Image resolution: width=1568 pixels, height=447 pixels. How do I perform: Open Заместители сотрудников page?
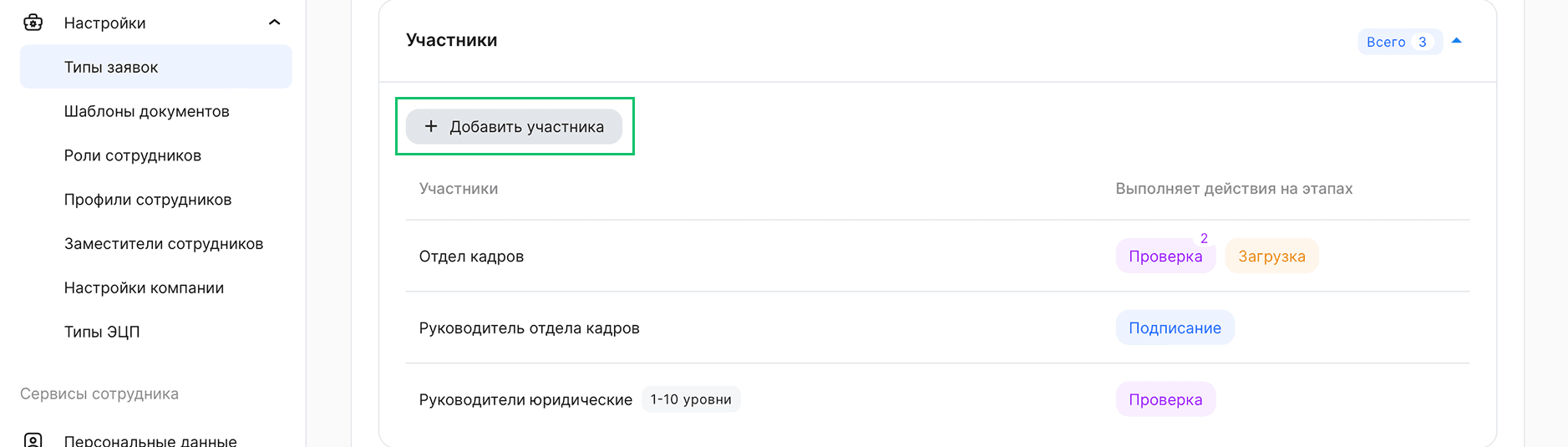point(163,244)
